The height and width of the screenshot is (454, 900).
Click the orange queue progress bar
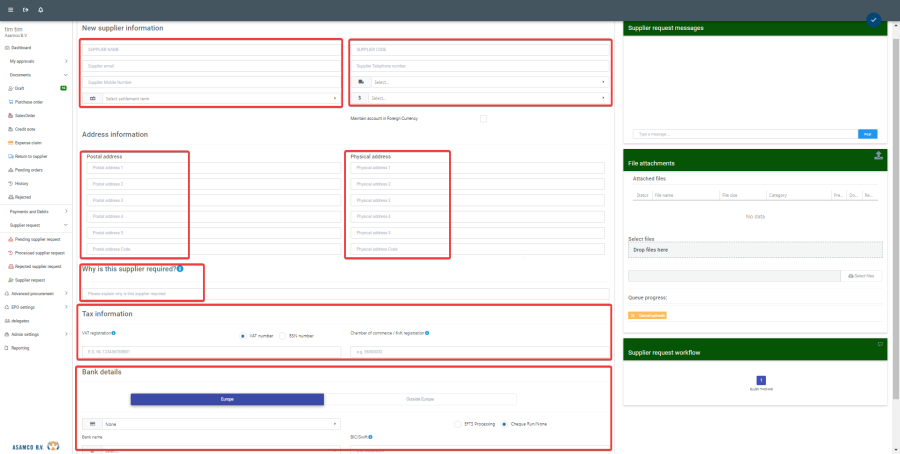coord(647,315)
